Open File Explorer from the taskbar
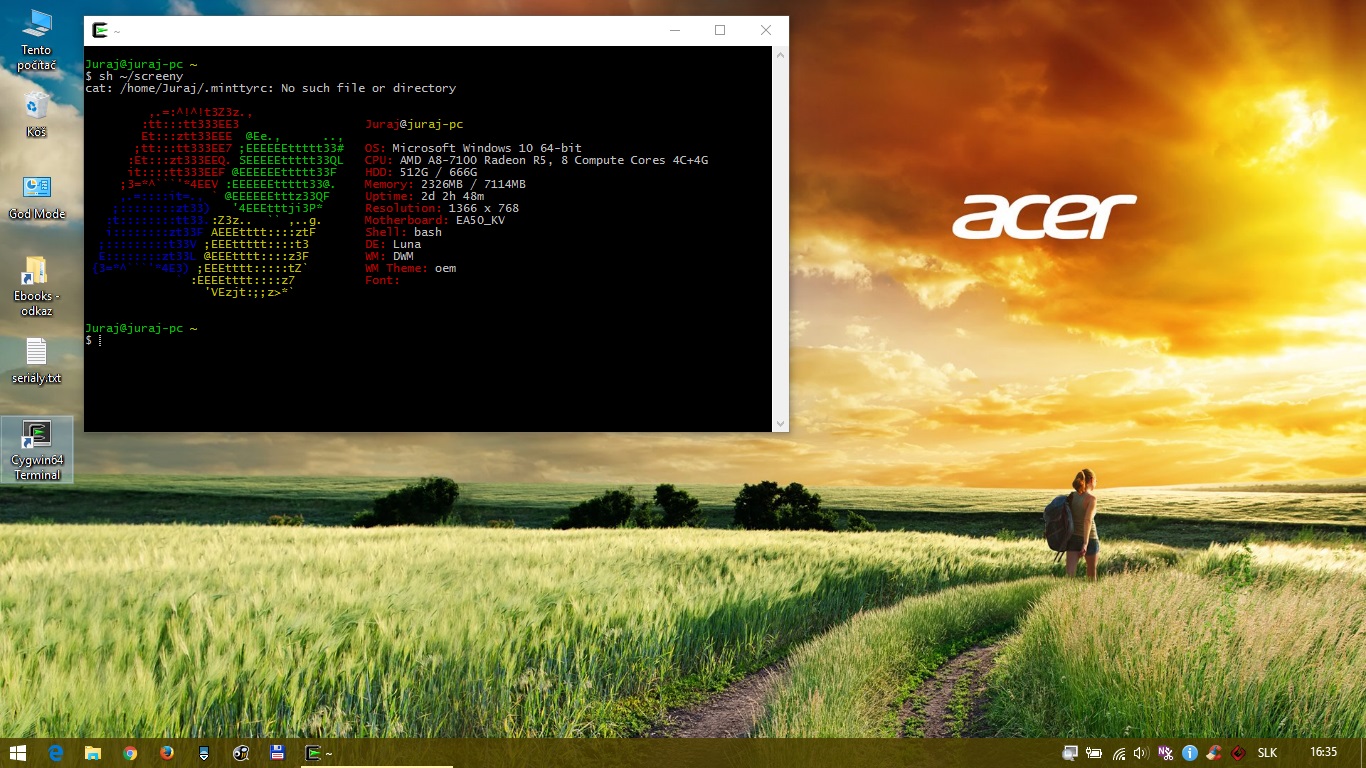Screen dimensions: 1366x768 tap(93, 753)
